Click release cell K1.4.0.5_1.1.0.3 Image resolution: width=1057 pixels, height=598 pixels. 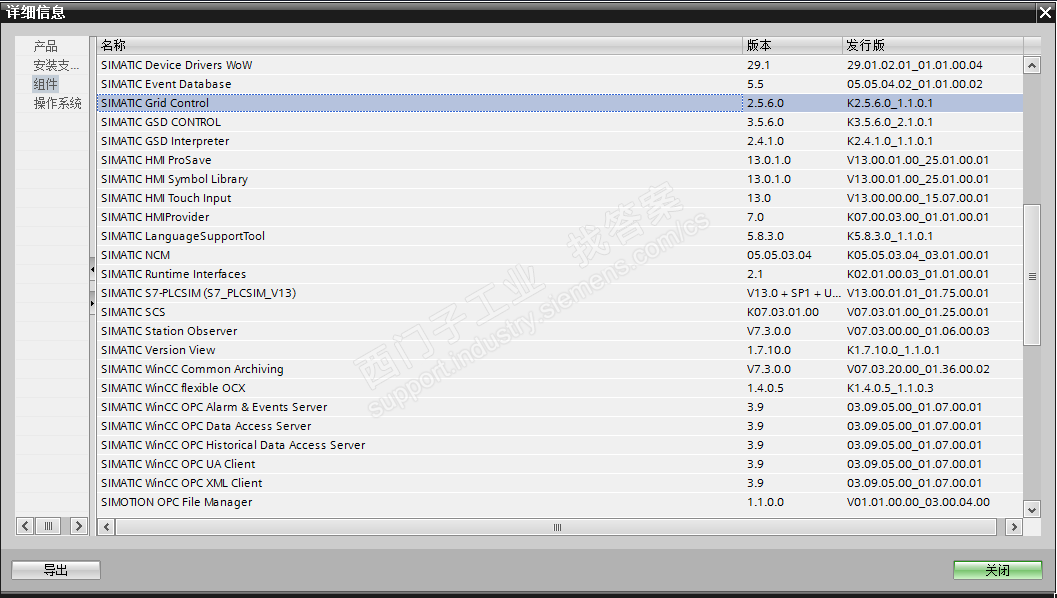tap(933, 388)
